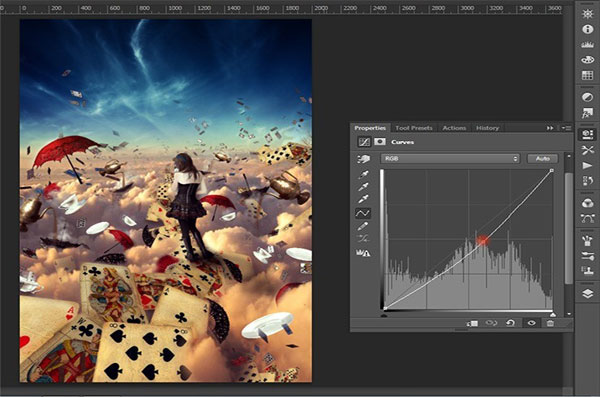Click the smooth curve values icon
600x397 pixels.
point(363,239)
